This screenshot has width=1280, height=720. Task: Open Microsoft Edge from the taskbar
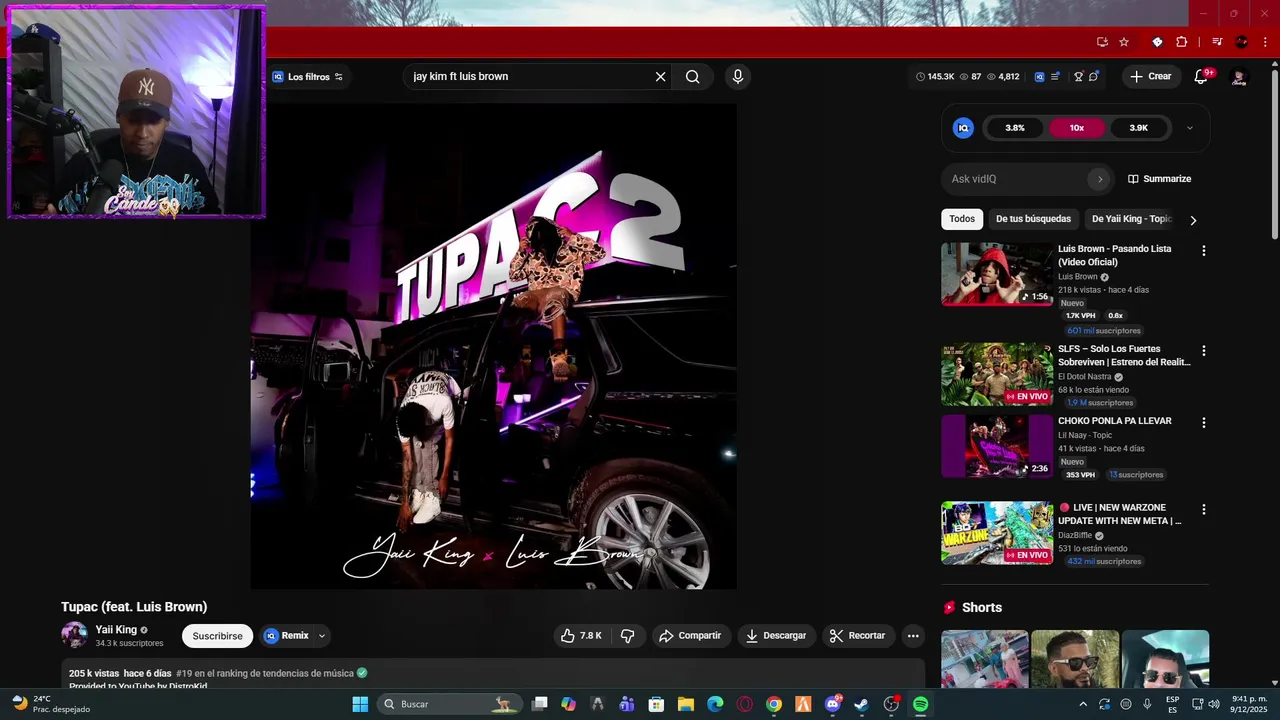715,704
